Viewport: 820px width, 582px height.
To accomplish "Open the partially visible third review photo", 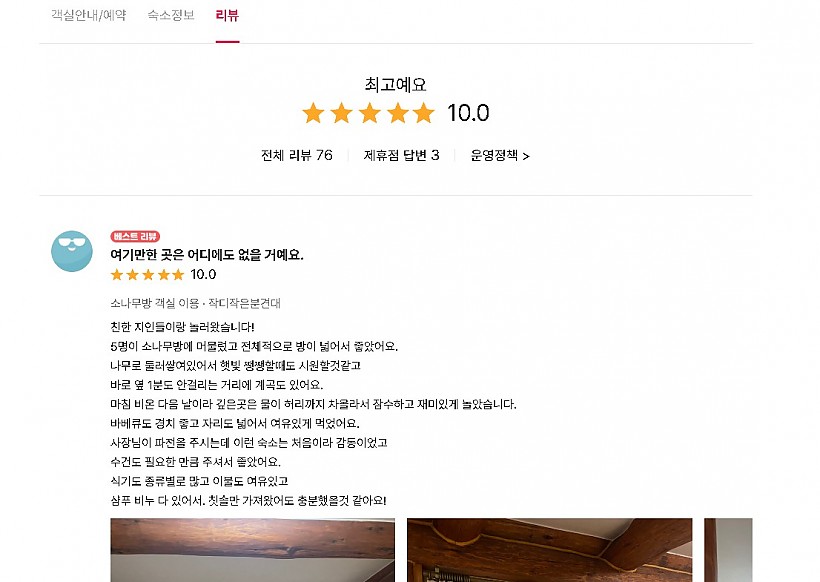I will (x=728, y=550).
